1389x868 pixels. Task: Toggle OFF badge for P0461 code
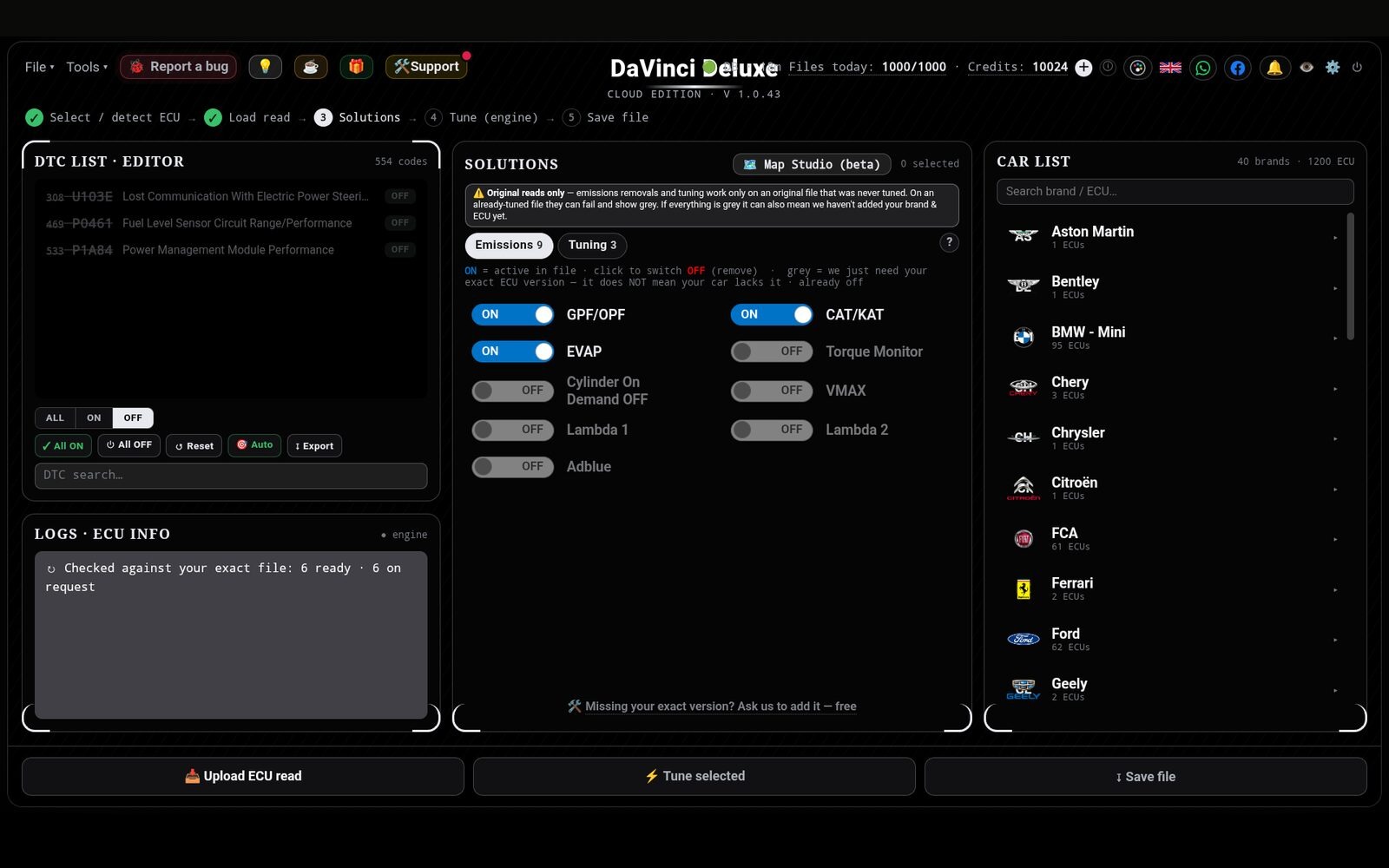coord(399,223)
